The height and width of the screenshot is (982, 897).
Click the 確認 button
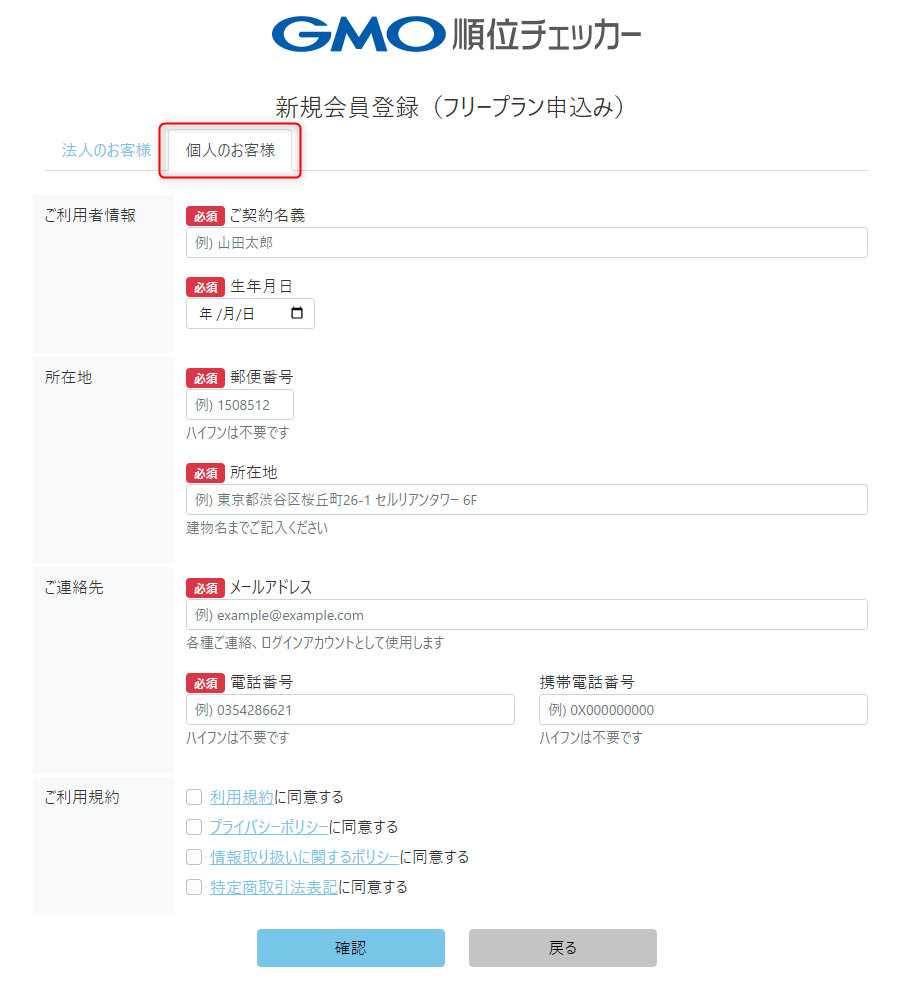pos(351,948)
